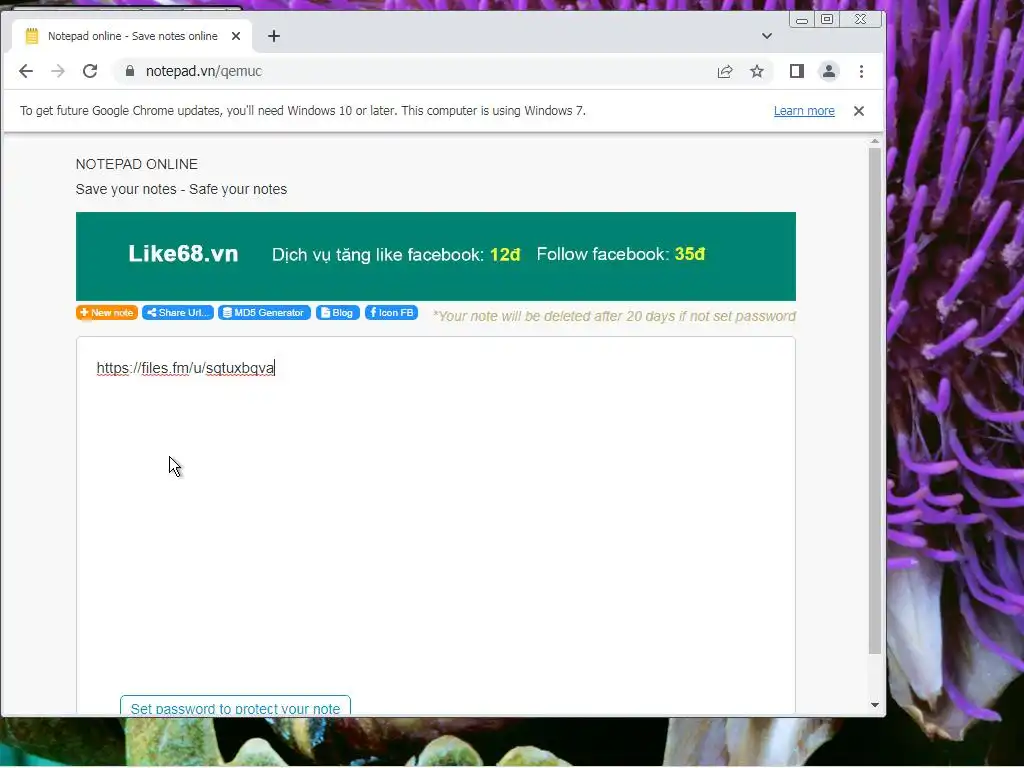Screen dimensions: 1024x768
Task: Click the scrollbar up arrow
Action: [x=874, y=141]
